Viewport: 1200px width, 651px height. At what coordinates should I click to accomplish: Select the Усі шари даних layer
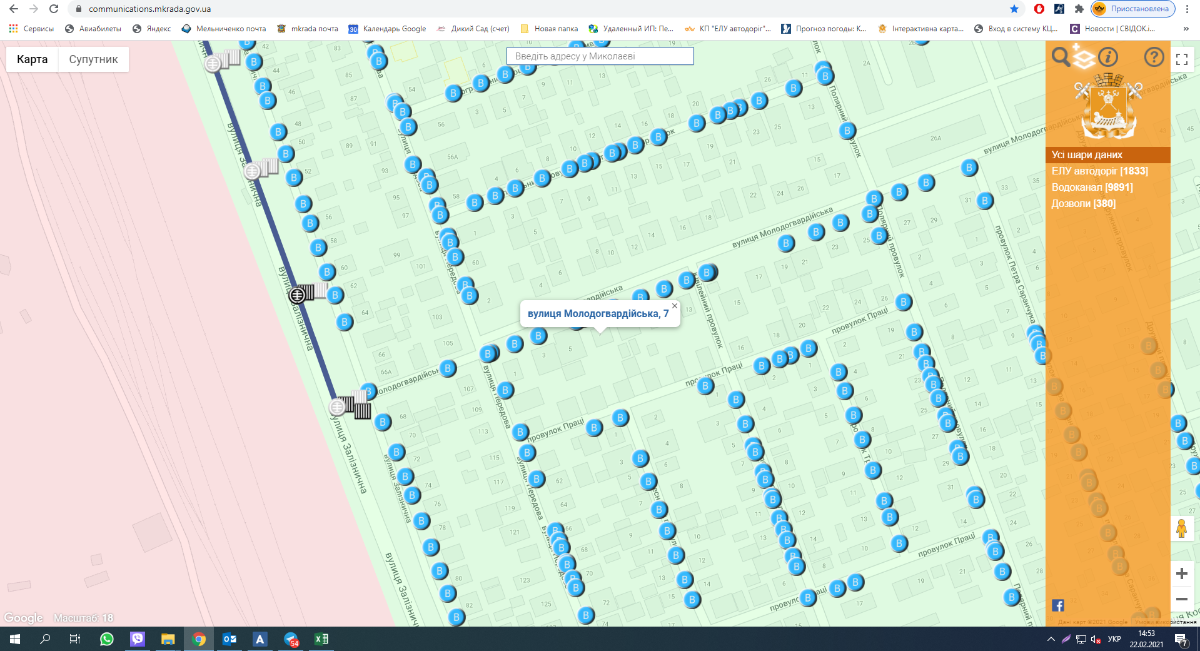click(x=1108, y=155)
